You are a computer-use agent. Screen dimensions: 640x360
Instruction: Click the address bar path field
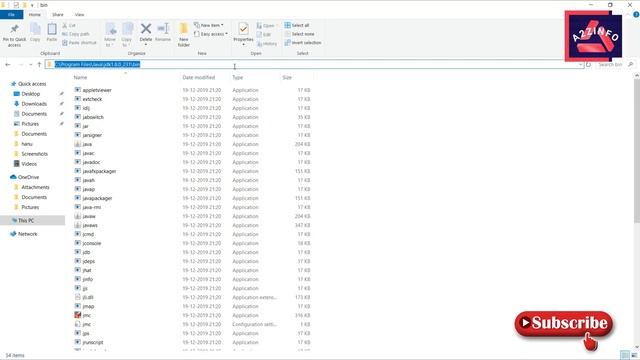(314, 64)
